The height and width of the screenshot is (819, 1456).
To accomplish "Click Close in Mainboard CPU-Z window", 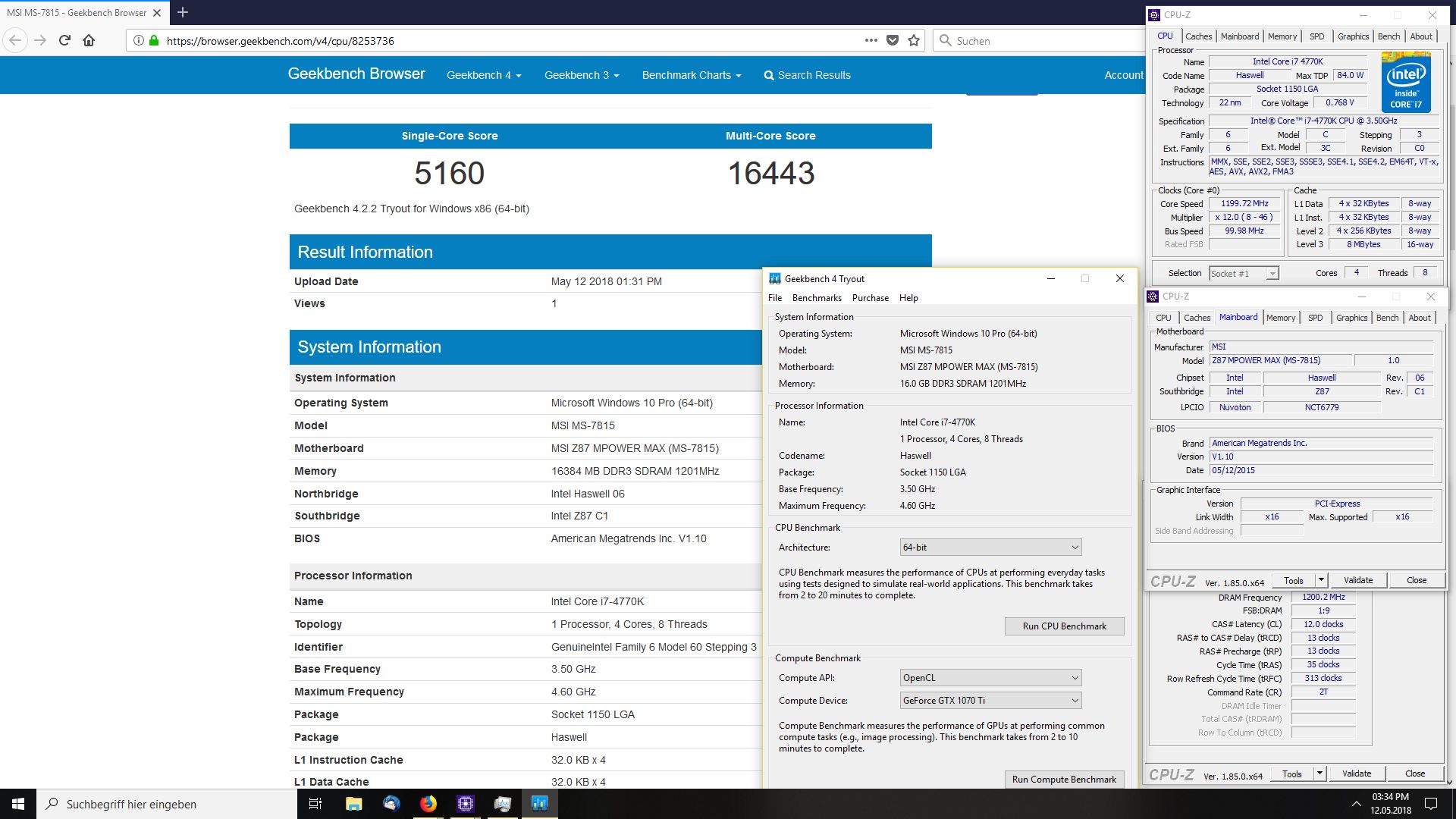I will click(x=1417, y=580).
